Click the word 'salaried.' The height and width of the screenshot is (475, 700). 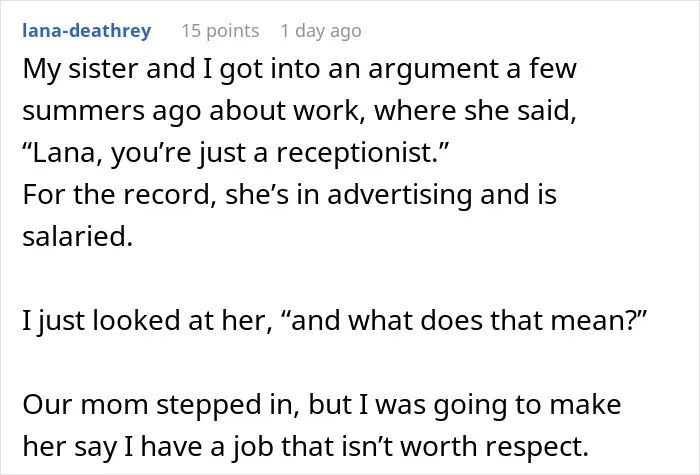coord(78,236)
